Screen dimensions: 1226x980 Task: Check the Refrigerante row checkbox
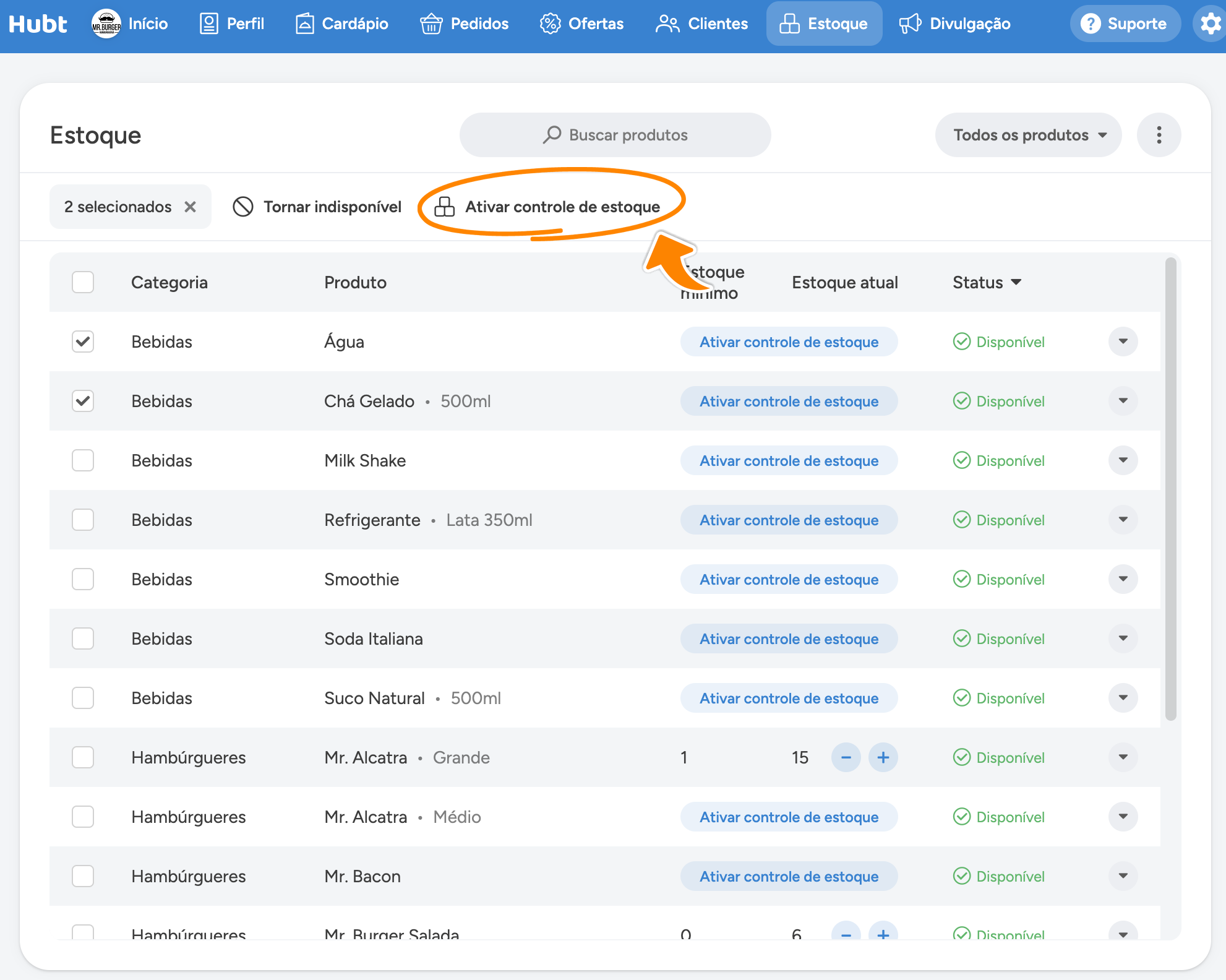coord(83,520)
